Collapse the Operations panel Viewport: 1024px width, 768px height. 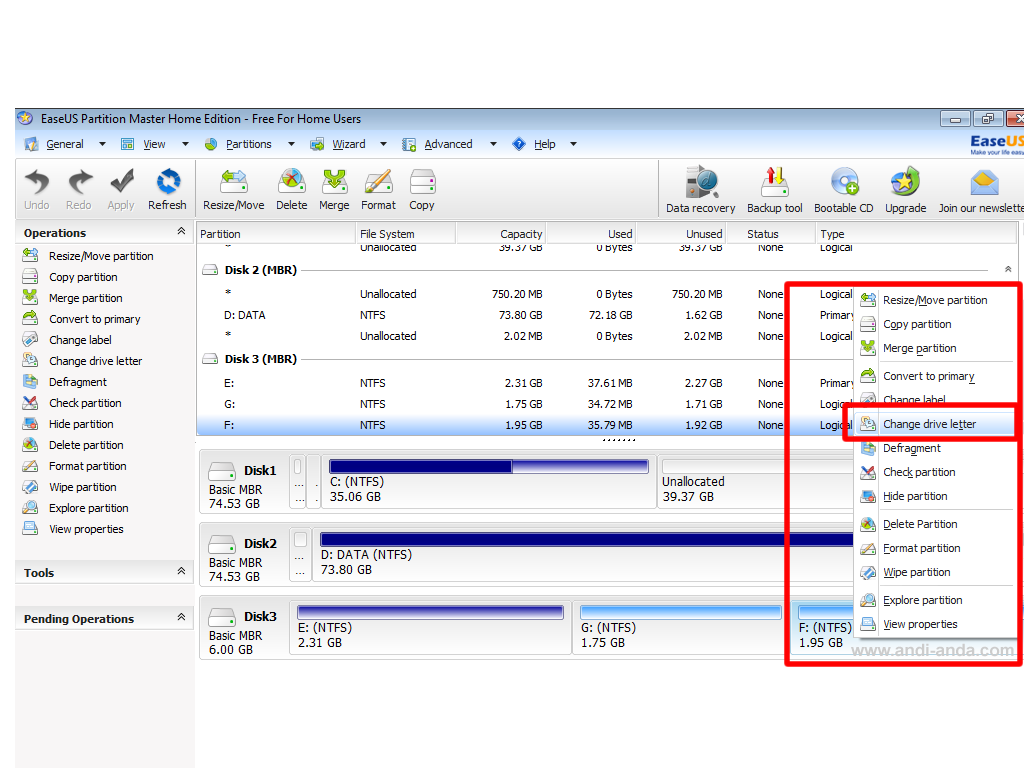tap(182, 231)
